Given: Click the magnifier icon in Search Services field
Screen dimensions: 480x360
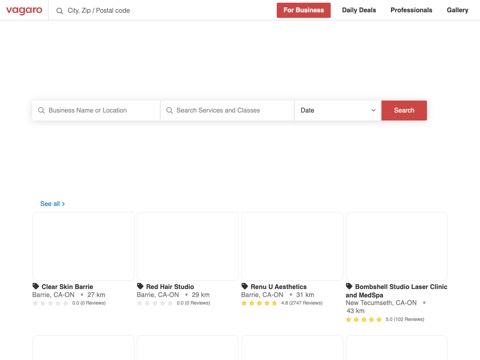Looking at the screenshot, I should coord(169,110).
